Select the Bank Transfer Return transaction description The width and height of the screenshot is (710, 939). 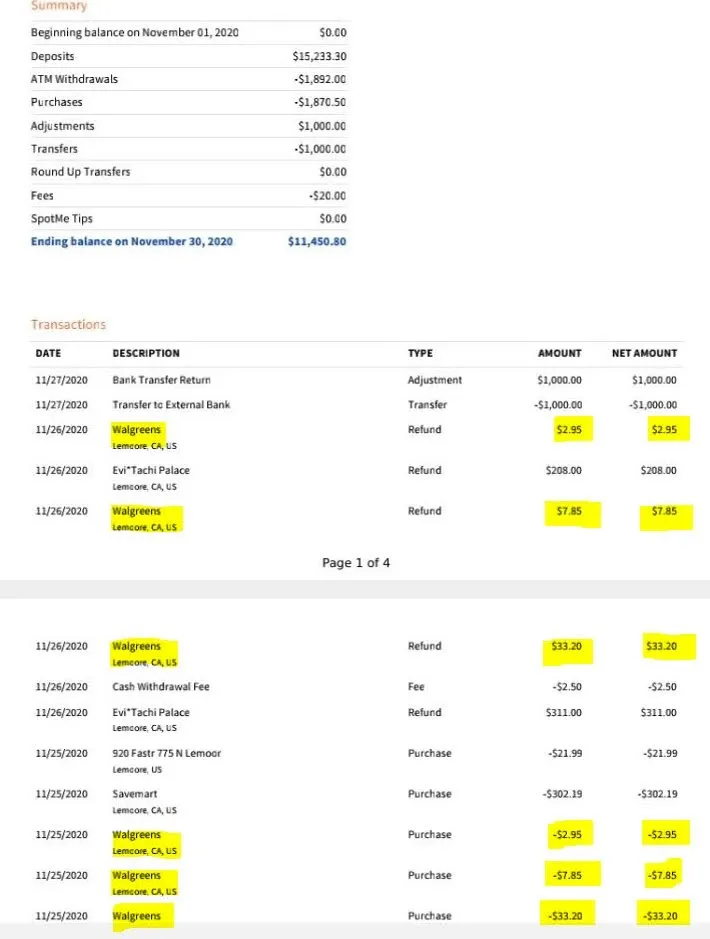point(161,380)
